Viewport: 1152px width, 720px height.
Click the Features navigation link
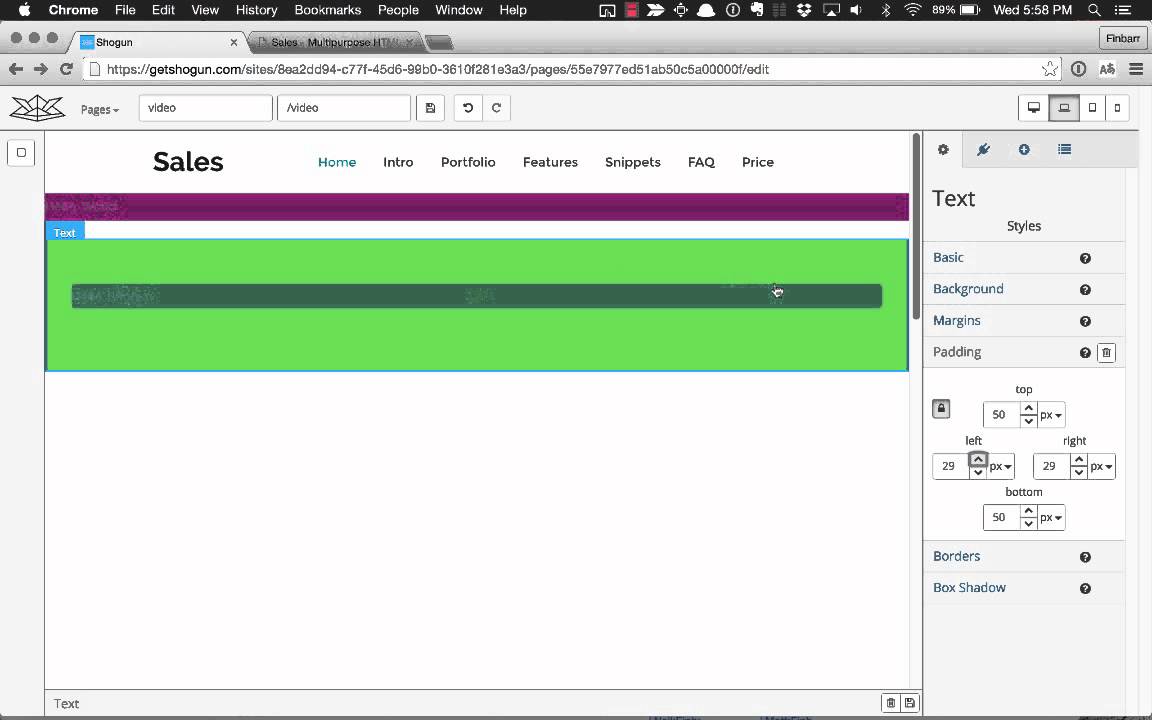coord(550,162)
